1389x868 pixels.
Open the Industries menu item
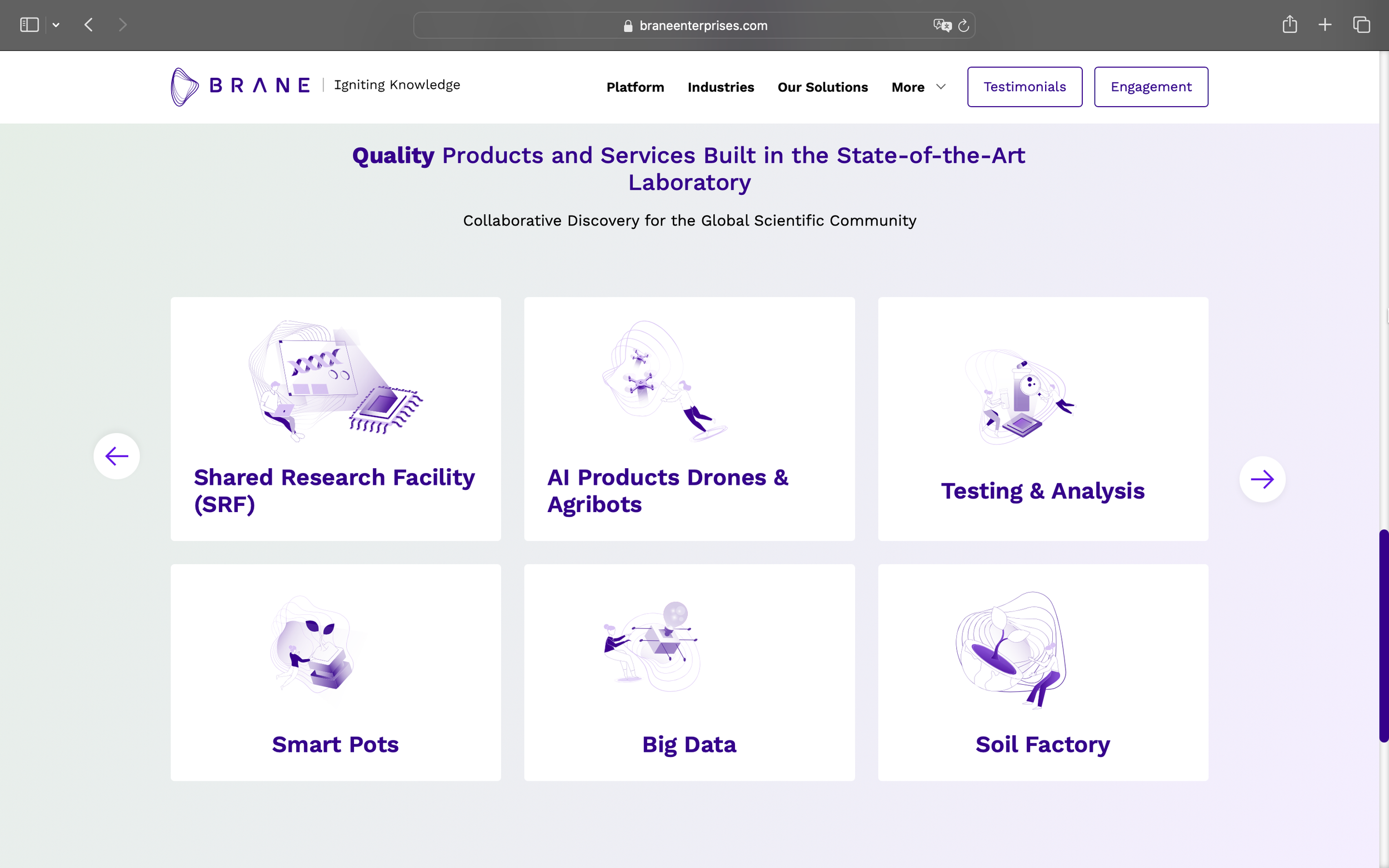(721, 87)
